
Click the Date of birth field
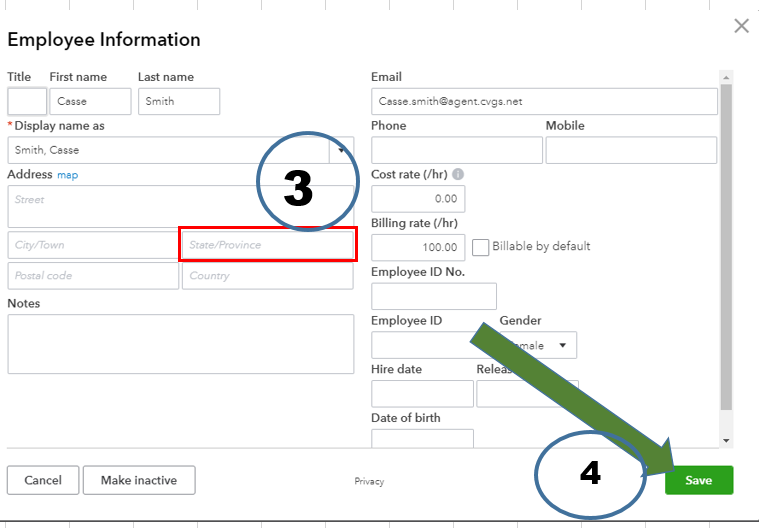coord(422,438)
